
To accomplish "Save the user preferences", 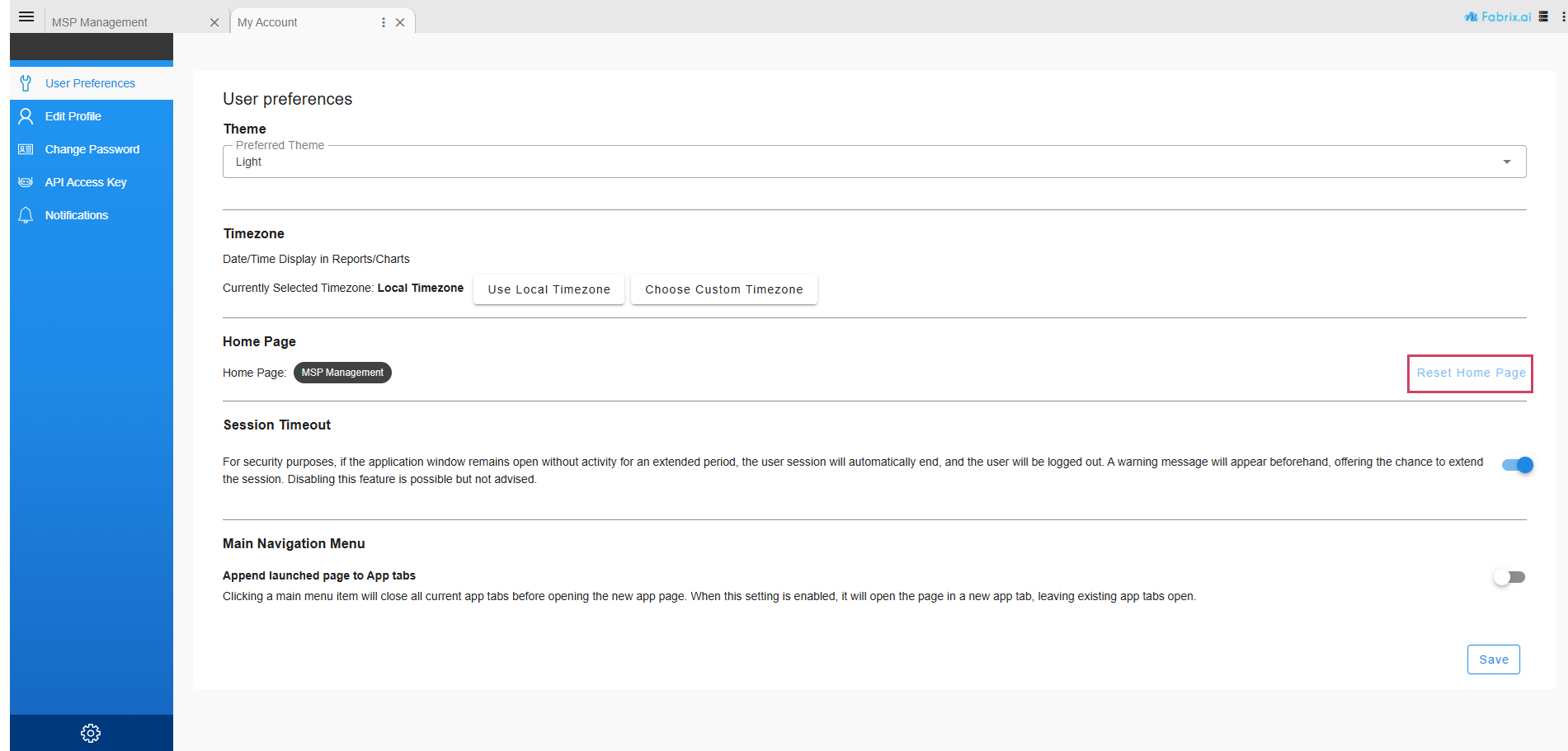I will [x=1493, y=659].
